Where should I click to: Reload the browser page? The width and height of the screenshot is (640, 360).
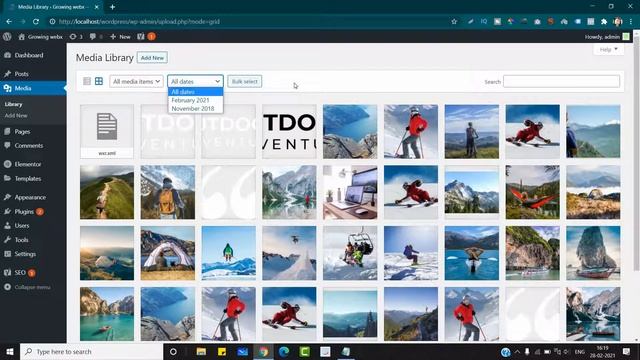(x=36, y=22)
